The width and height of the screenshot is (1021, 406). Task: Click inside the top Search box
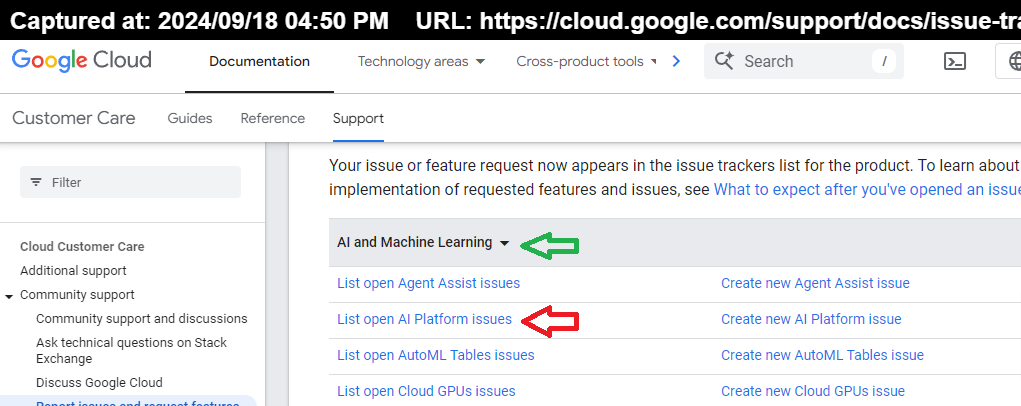[800, 61]
